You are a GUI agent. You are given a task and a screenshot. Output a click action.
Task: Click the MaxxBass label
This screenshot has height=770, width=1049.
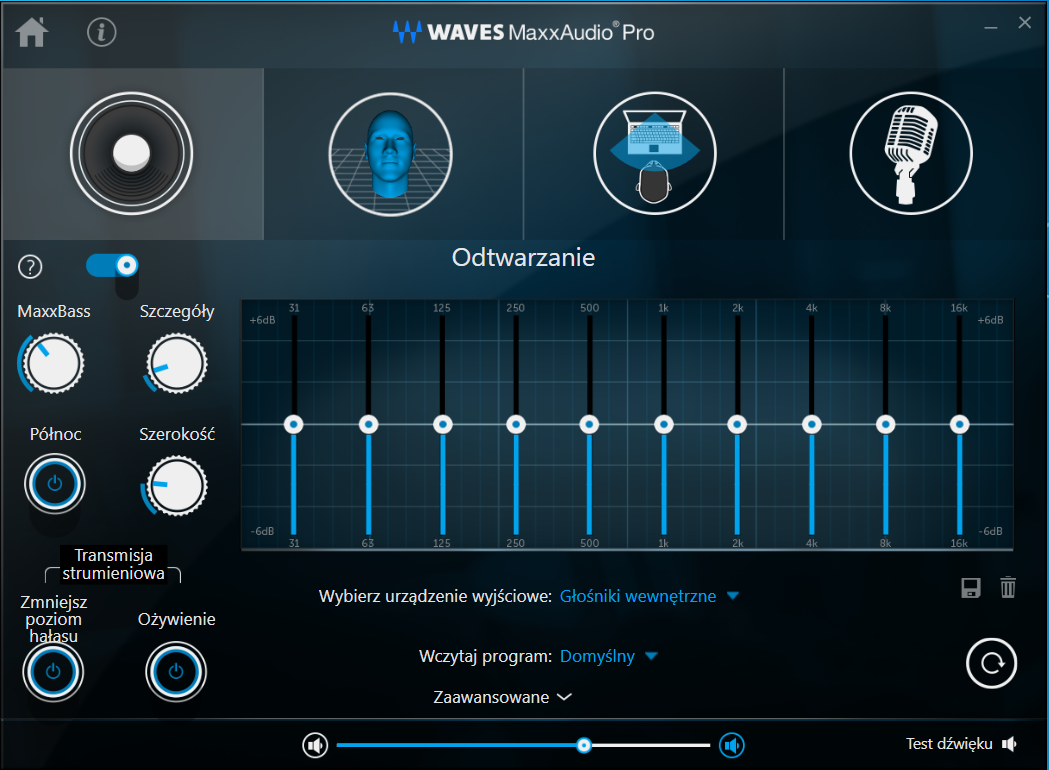54,311
